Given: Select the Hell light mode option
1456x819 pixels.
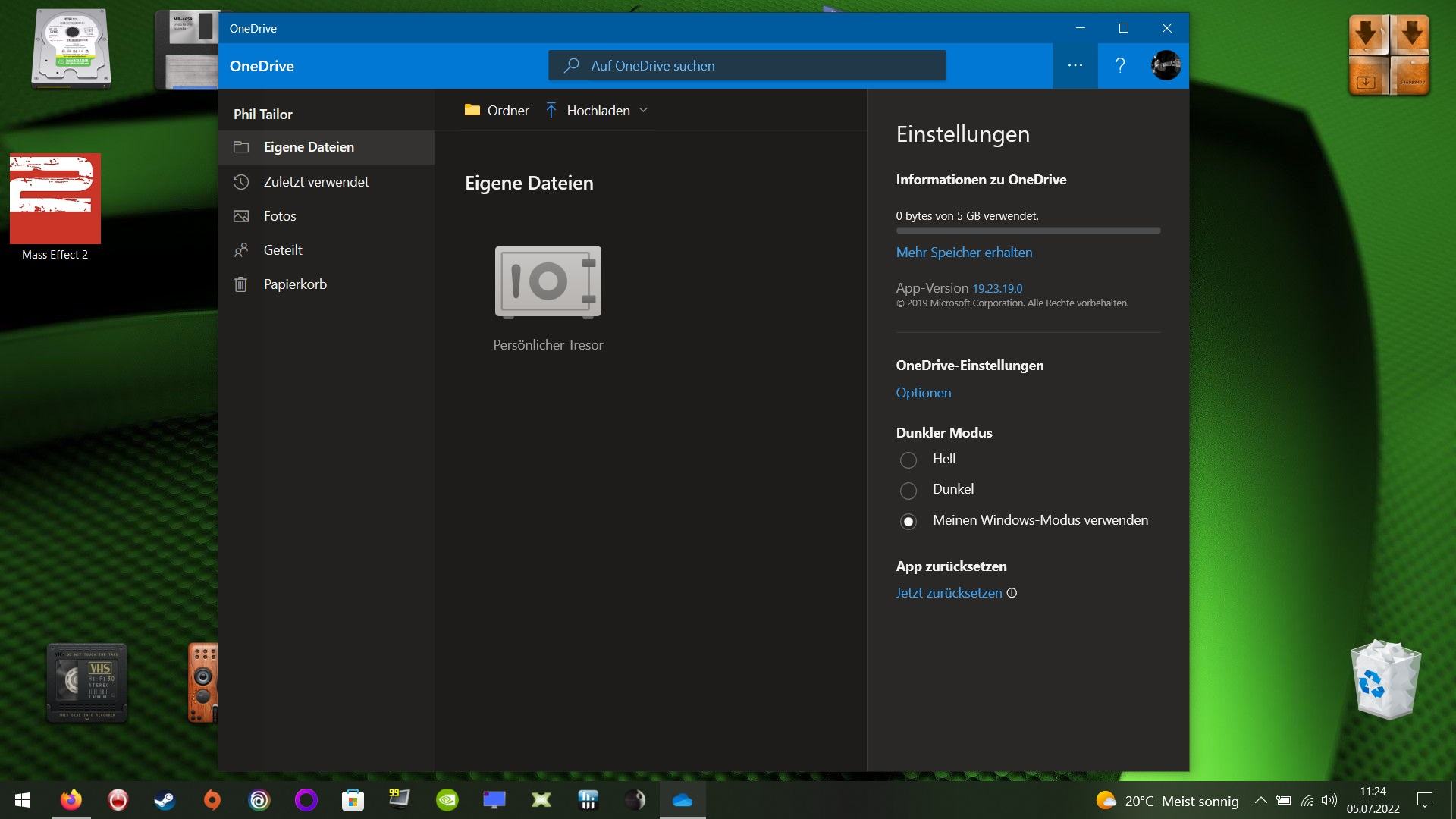Looking at the screenshot, I should coord(908,460).
